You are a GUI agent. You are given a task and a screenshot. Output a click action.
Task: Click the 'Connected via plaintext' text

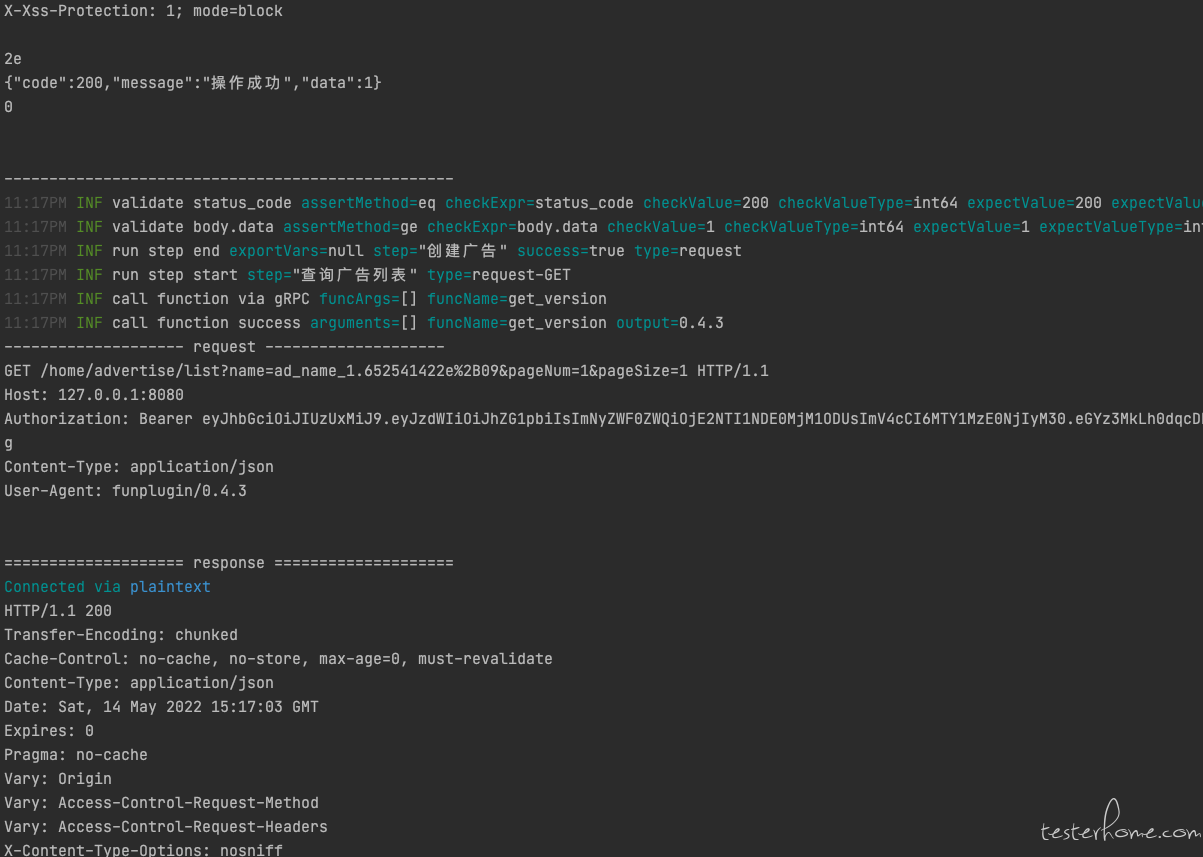pyautogui.click(x=107, y=587)
